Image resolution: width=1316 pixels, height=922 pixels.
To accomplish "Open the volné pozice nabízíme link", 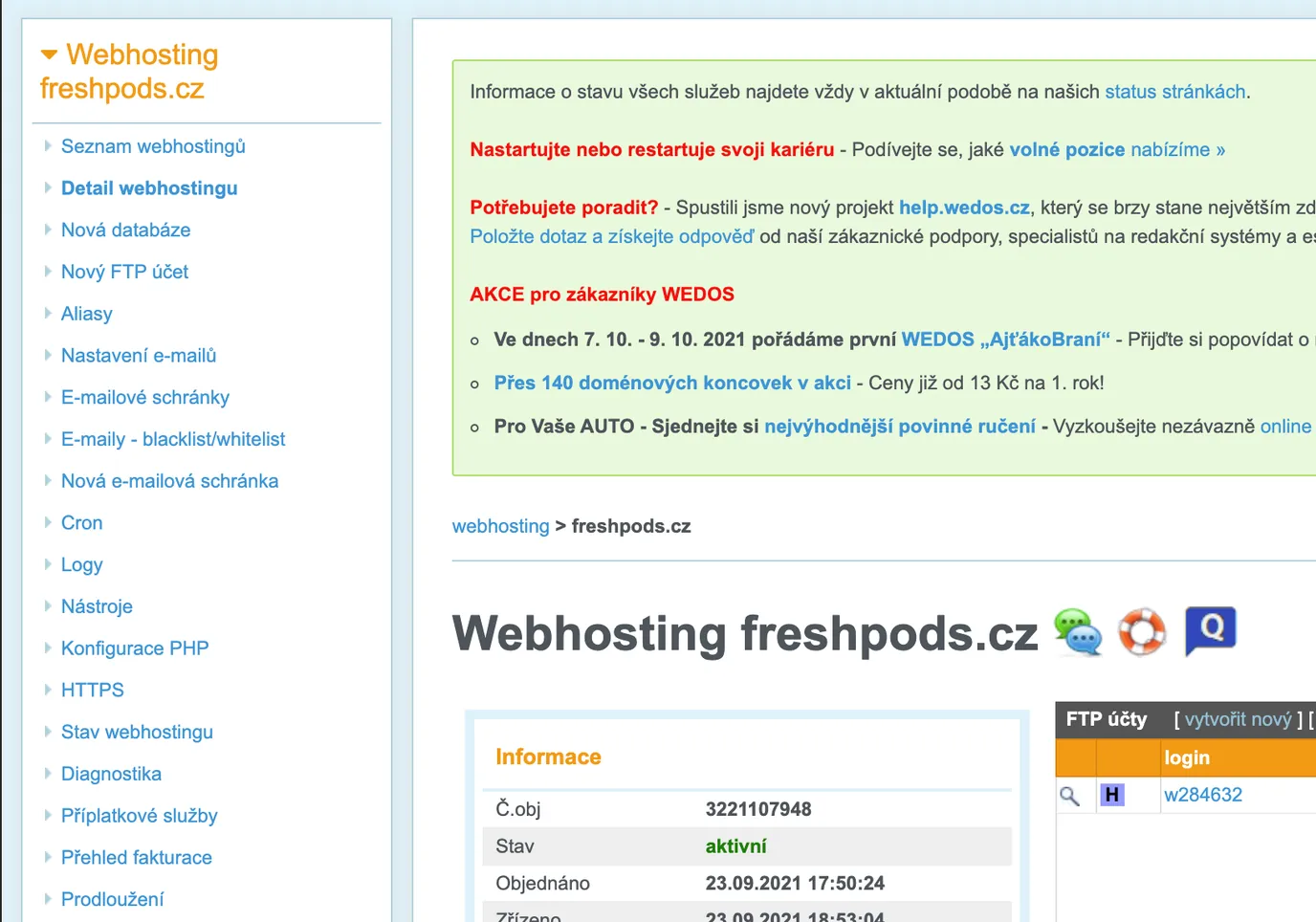I will (x=1117, y=150).
